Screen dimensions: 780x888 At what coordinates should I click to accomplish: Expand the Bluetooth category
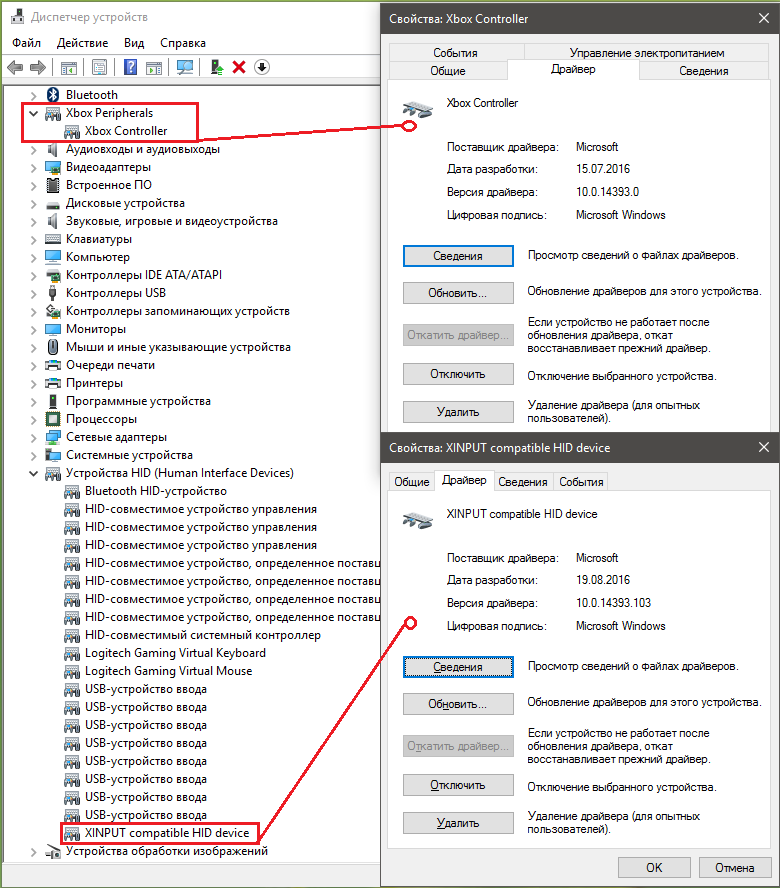coord(33,95)
